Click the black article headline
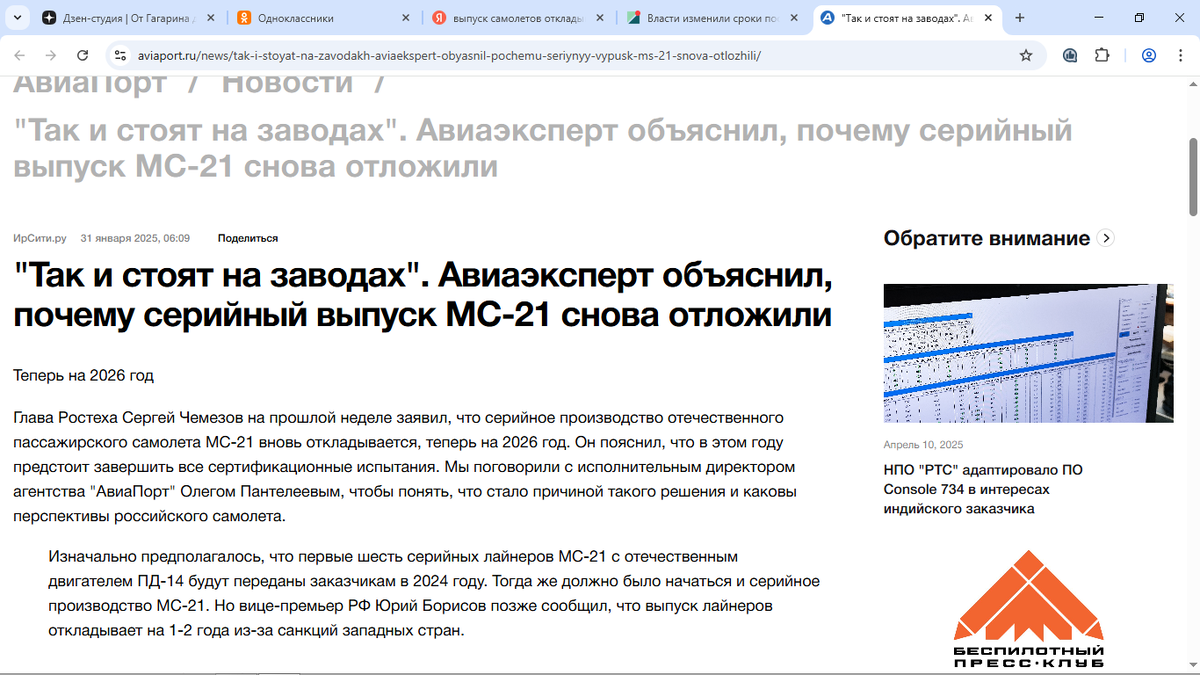Image resolution: width=1200 pixels, height=675 pixels. coord(422,295)
